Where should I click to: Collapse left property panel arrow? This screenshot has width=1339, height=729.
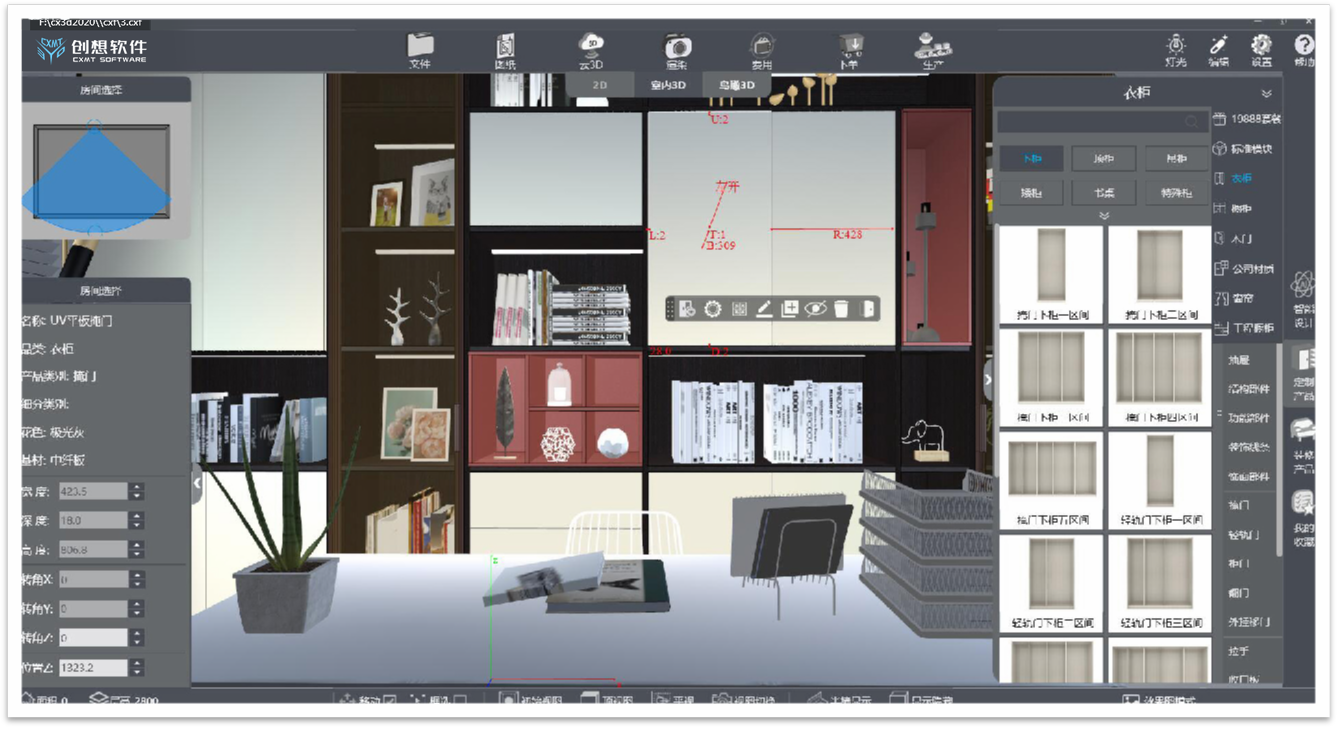197,483
